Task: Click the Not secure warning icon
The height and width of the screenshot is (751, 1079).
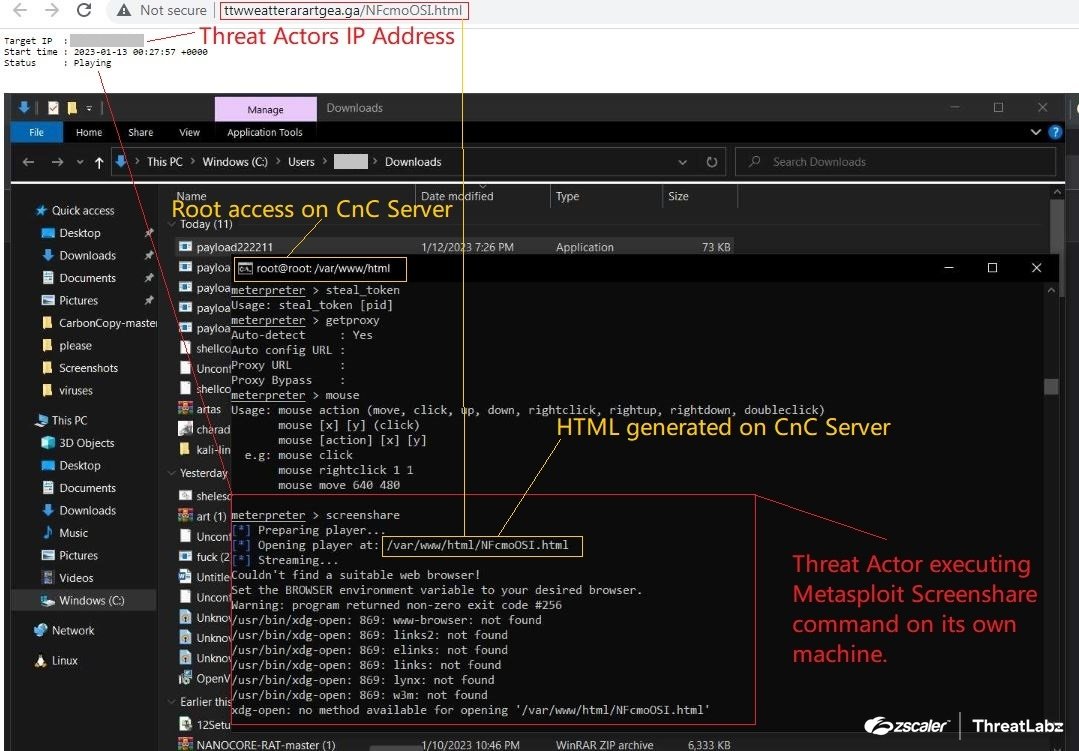Action: 124,11
